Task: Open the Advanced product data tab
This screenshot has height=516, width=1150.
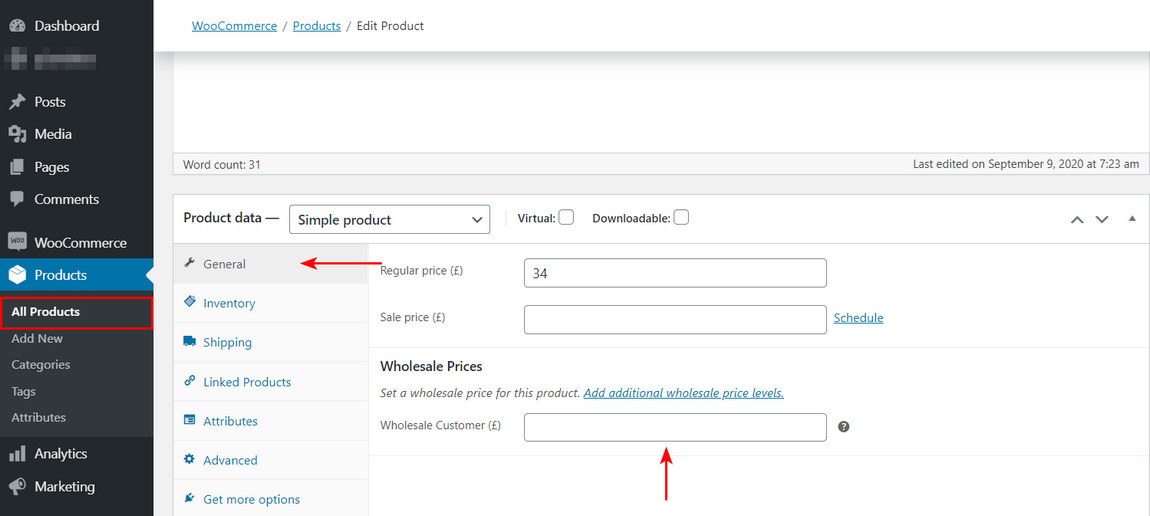Action: tap(271, 460)
